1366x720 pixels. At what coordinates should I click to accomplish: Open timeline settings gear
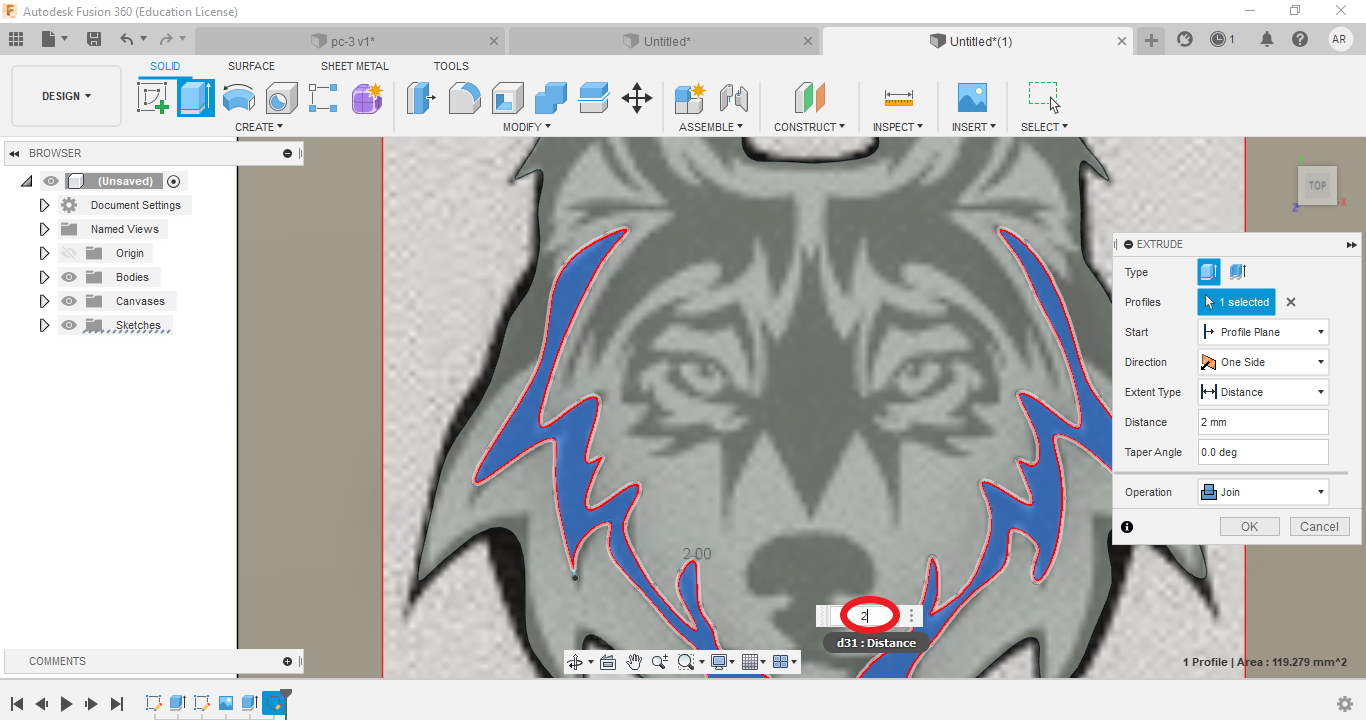(1346, 704)
